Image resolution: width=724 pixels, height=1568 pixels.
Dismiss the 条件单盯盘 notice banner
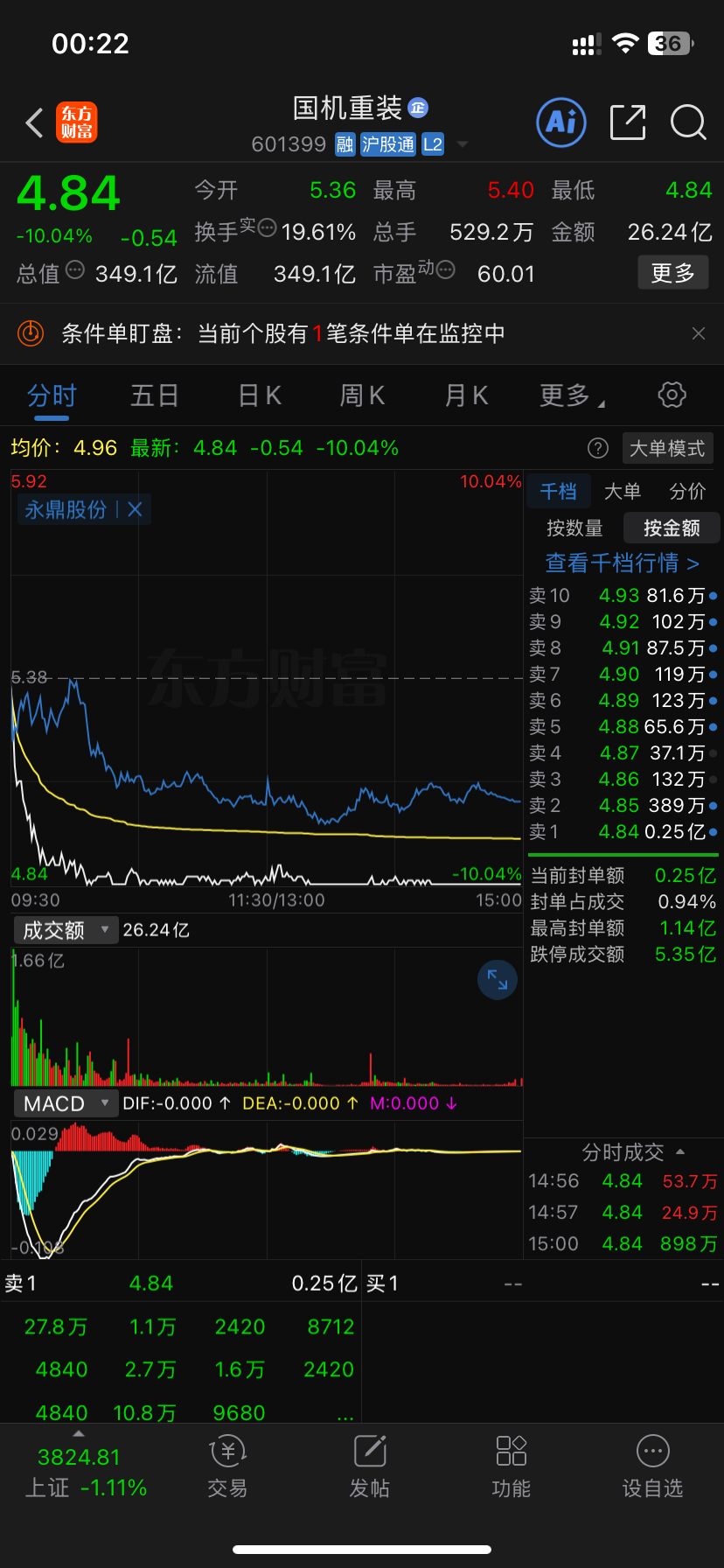[699, 333]
